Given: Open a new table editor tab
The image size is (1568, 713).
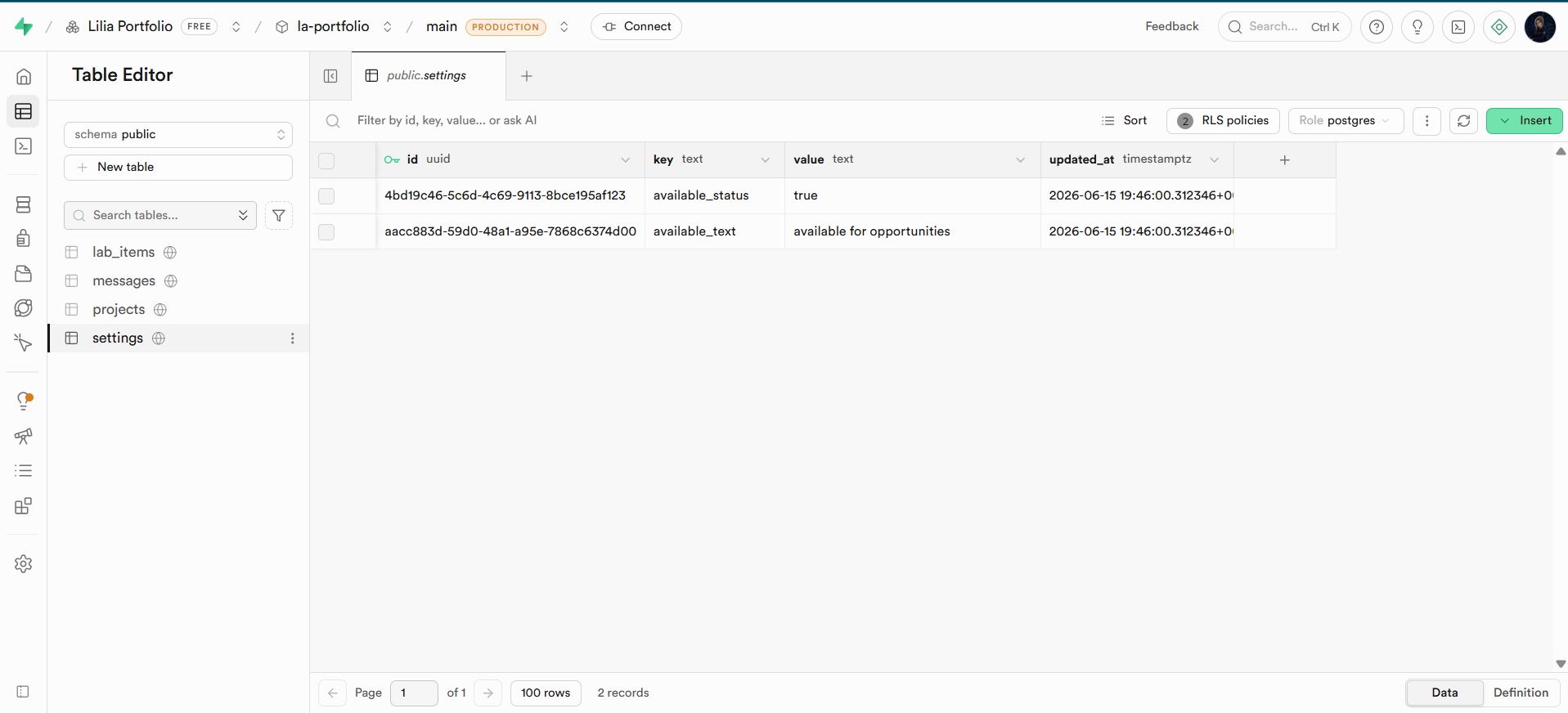Looking at the screenshot, I should tap(527, 76).
